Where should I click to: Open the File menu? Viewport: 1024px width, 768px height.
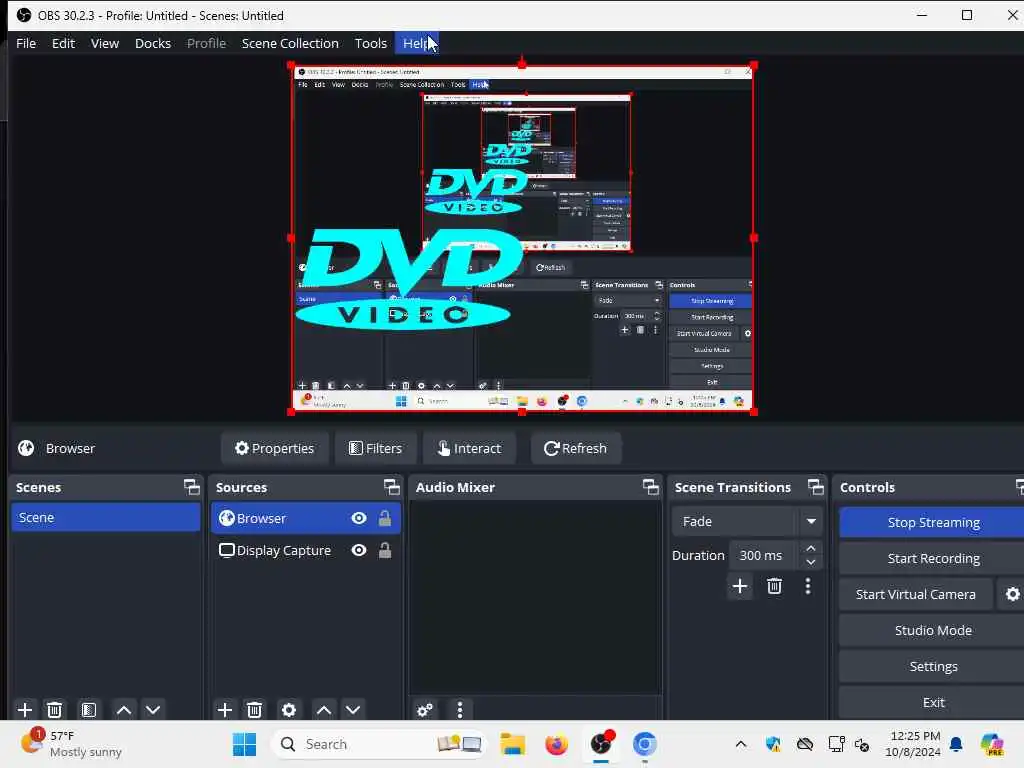26,43
